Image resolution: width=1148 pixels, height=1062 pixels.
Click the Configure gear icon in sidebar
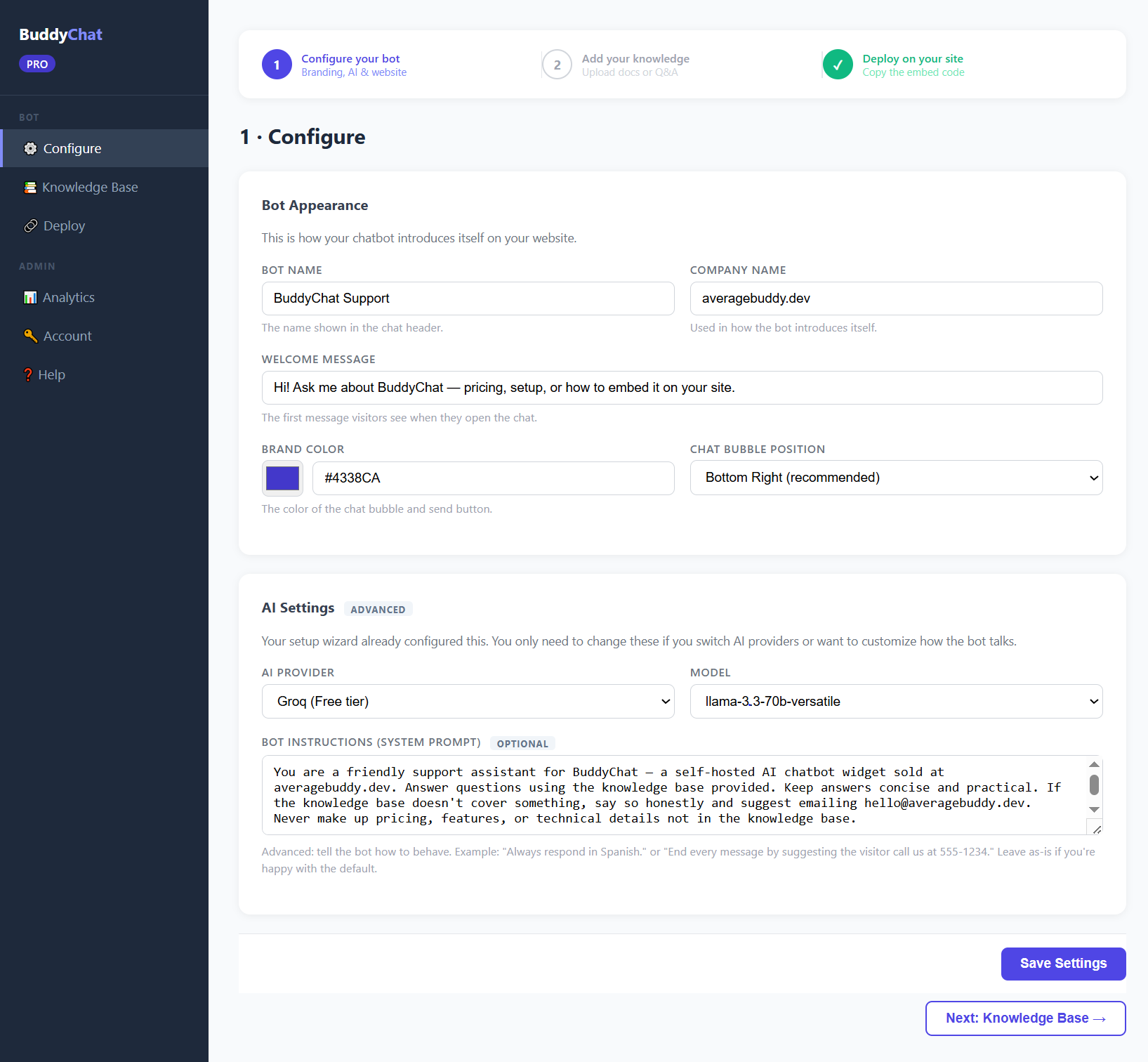[x=30, y=148]
